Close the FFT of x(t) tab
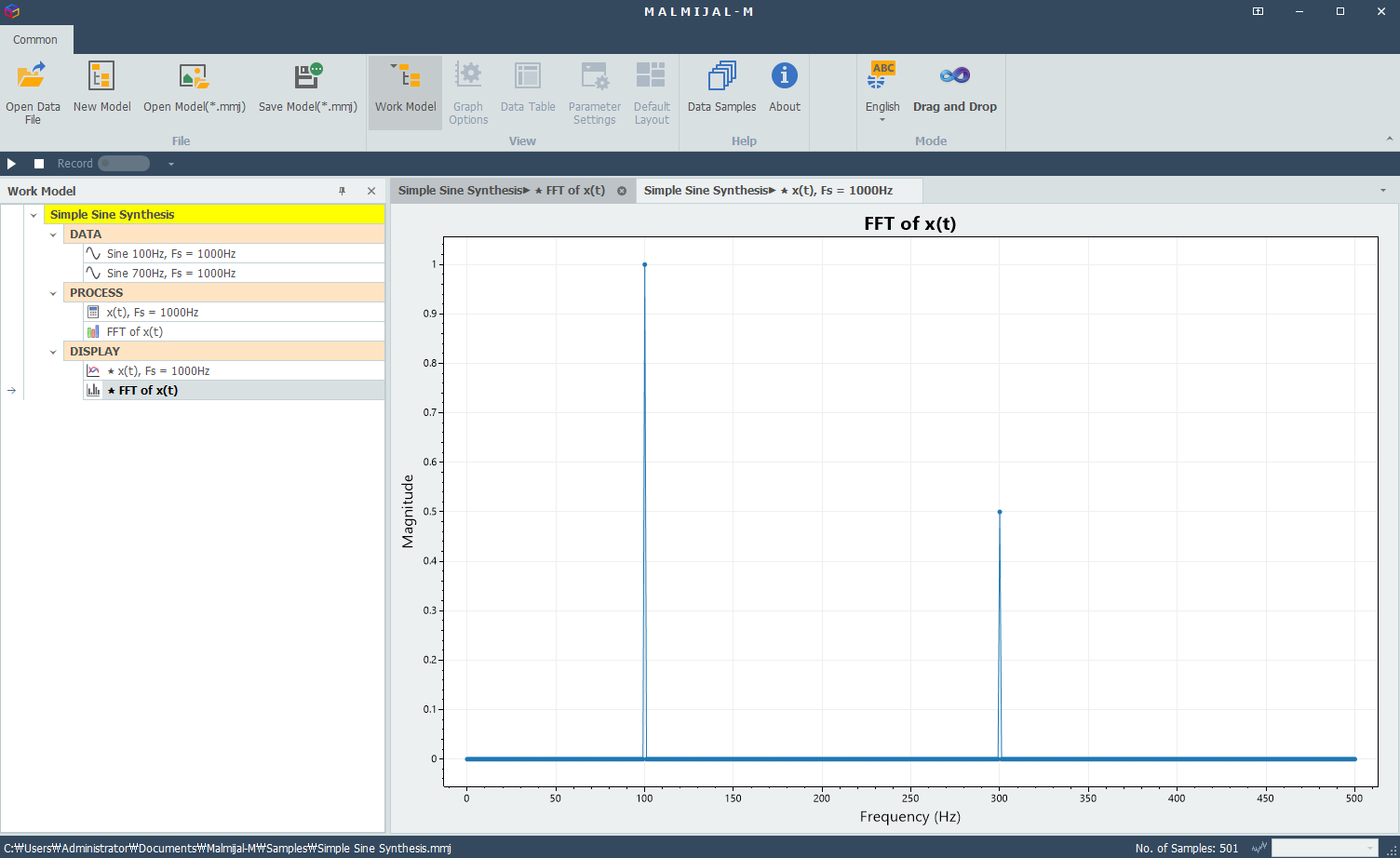The height and width of the screenshot is (858, 1400). (x=622, y=191)
